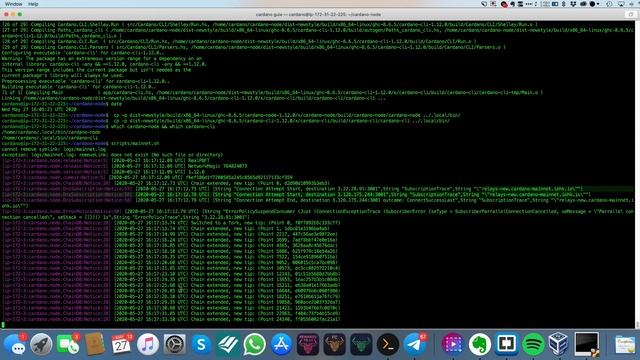
Task: Click '/home/cardano/.local/bin/cardano-node' output line
Action: [51, 132]
